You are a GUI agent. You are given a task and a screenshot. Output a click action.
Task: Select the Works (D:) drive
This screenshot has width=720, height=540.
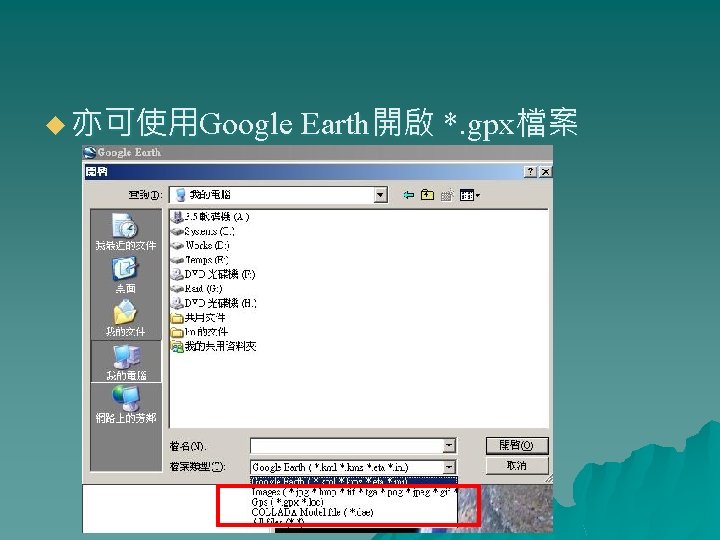pyautogui.click(x=200, y=245)
